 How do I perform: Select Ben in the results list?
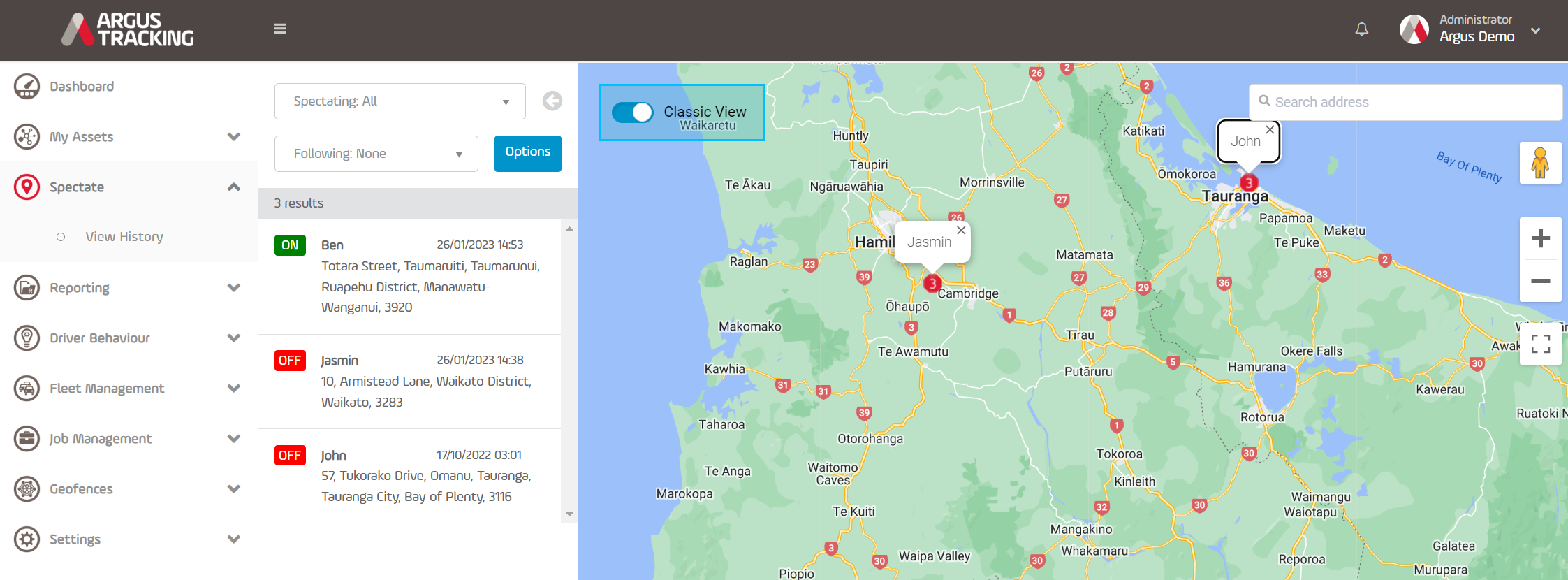(x=409, y=277)
